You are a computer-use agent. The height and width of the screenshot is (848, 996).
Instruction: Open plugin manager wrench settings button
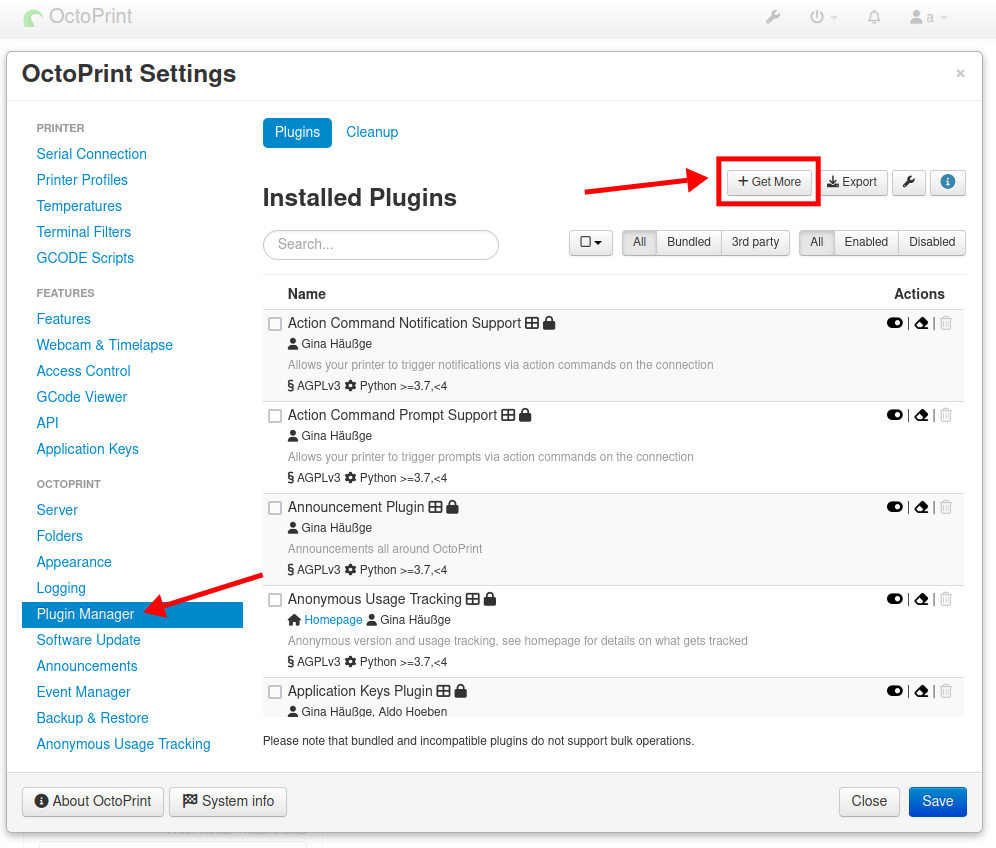908,182
